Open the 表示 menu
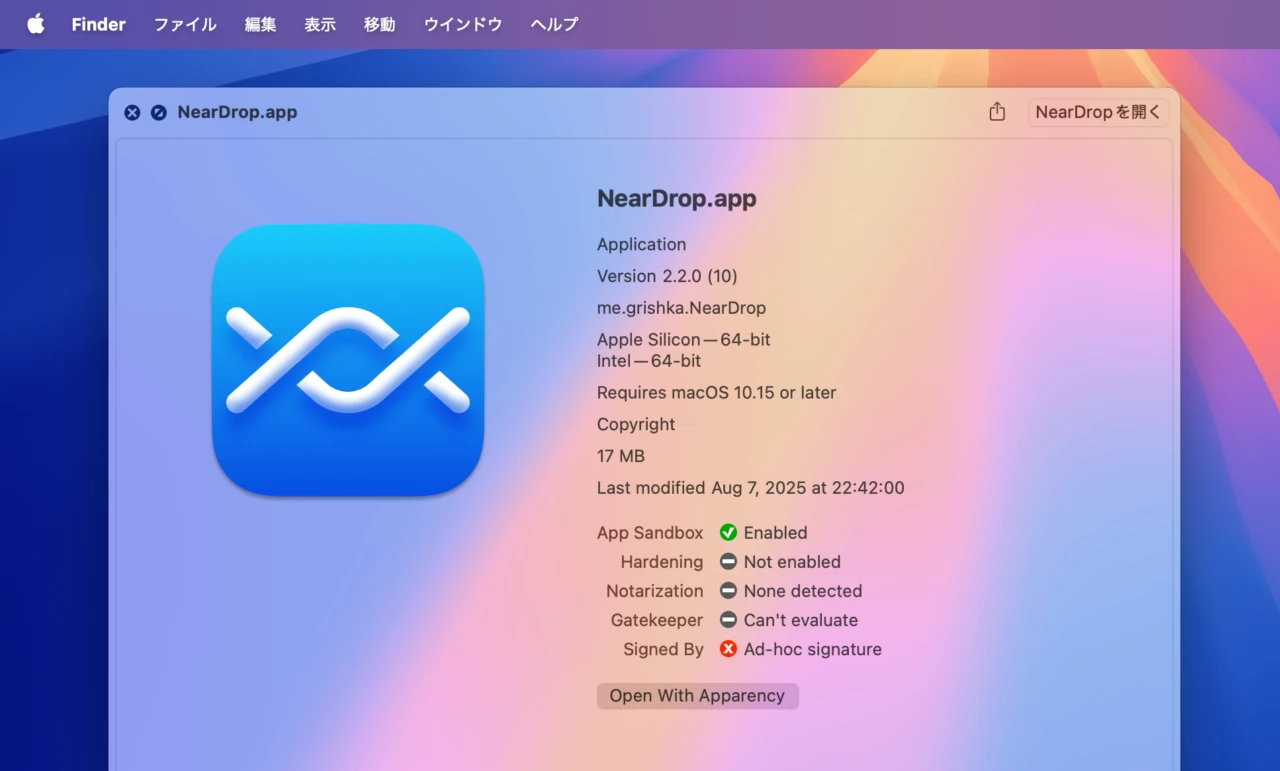Image resolution: width=1280 pixels, height=771 pixels. click(320, 24)
